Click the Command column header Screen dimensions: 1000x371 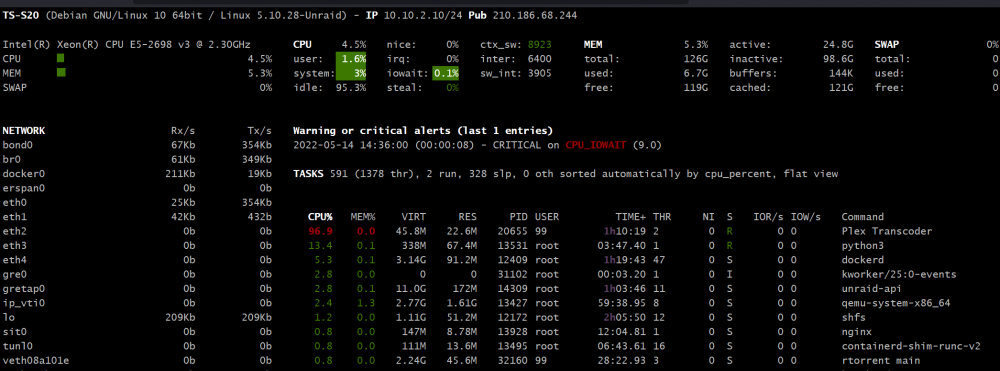862,217
